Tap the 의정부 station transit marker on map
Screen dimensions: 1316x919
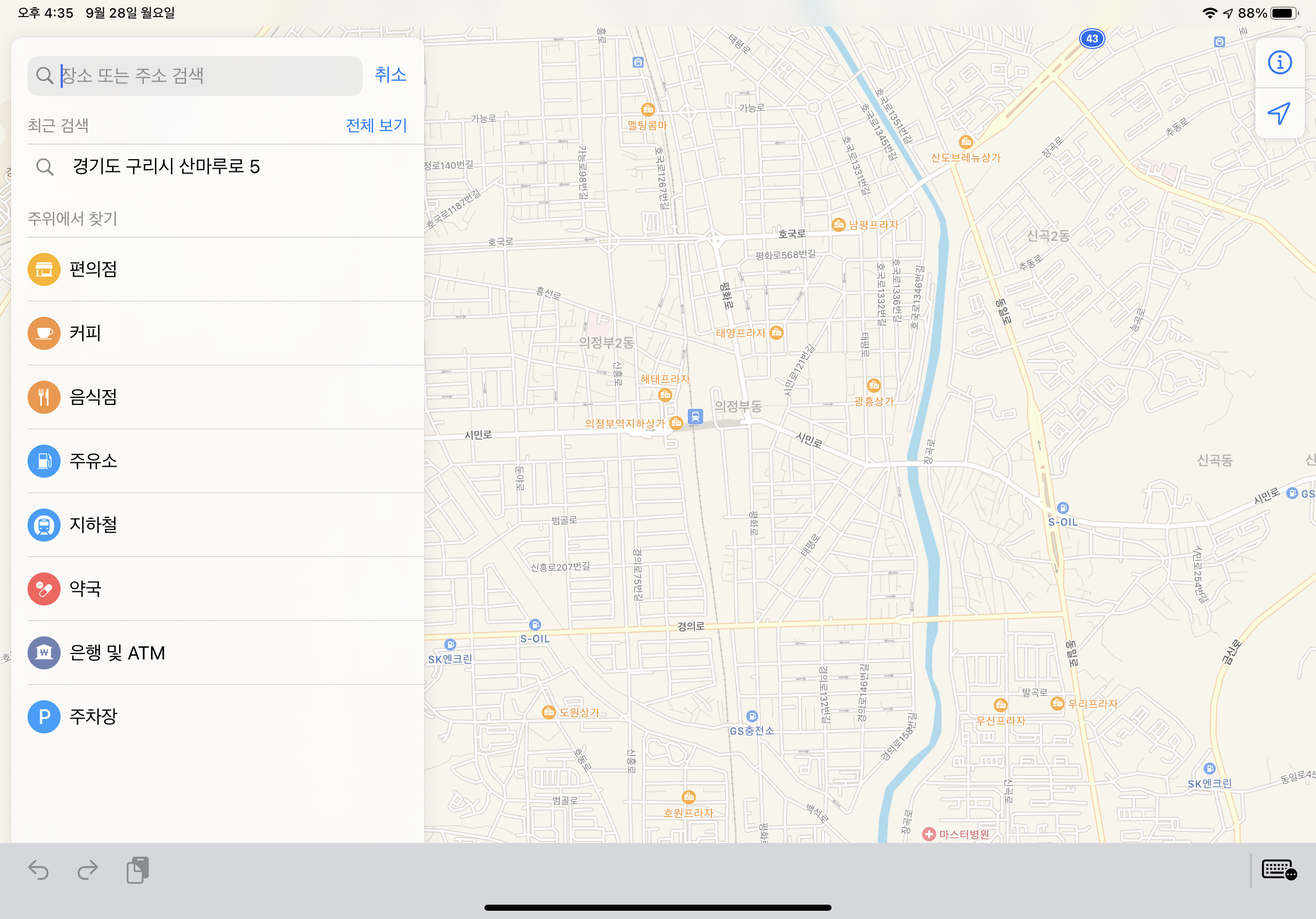click(x=695, y=417)
